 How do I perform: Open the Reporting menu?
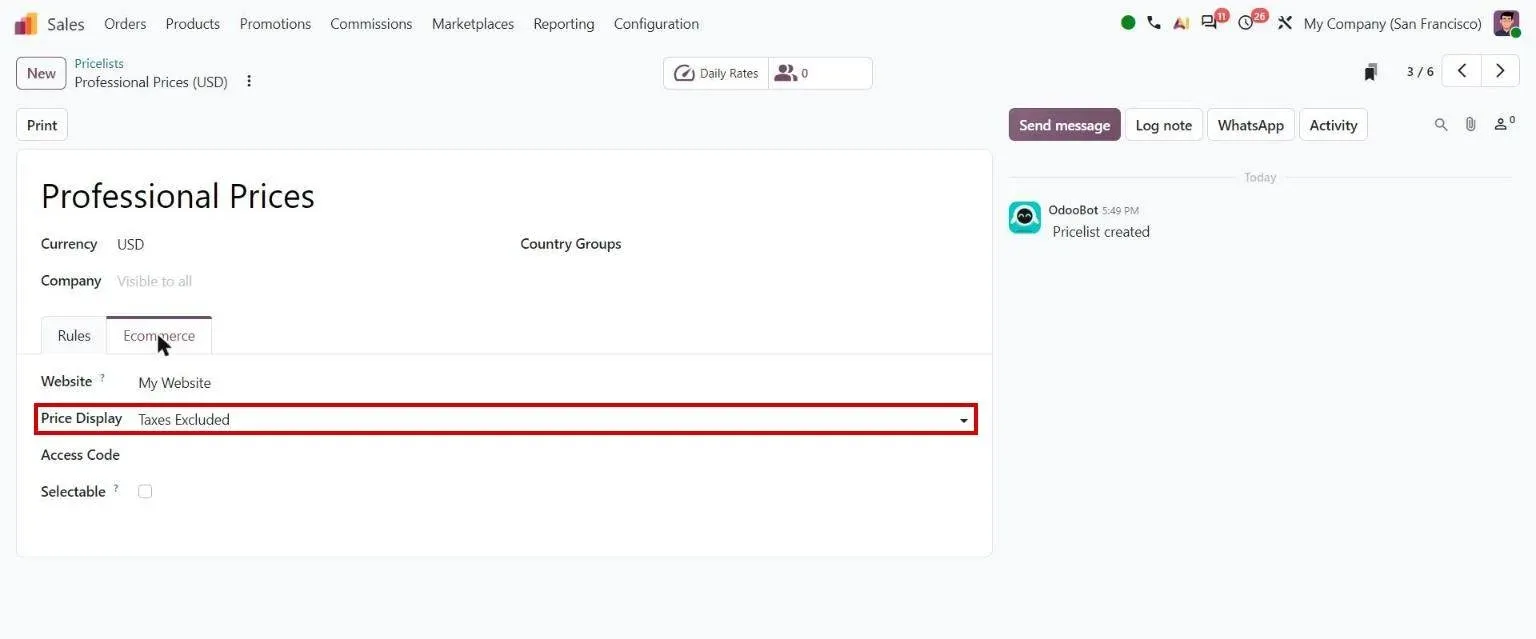pos(564,23)
